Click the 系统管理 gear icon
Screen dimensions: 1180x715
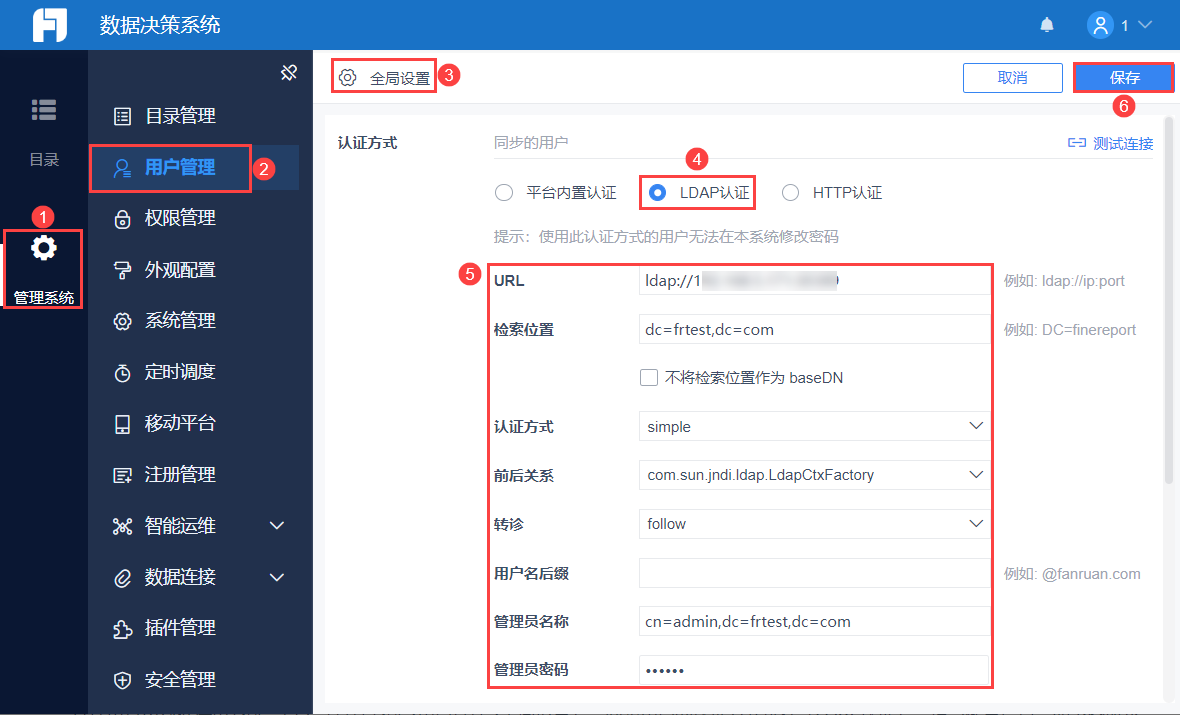click(122, 321)
